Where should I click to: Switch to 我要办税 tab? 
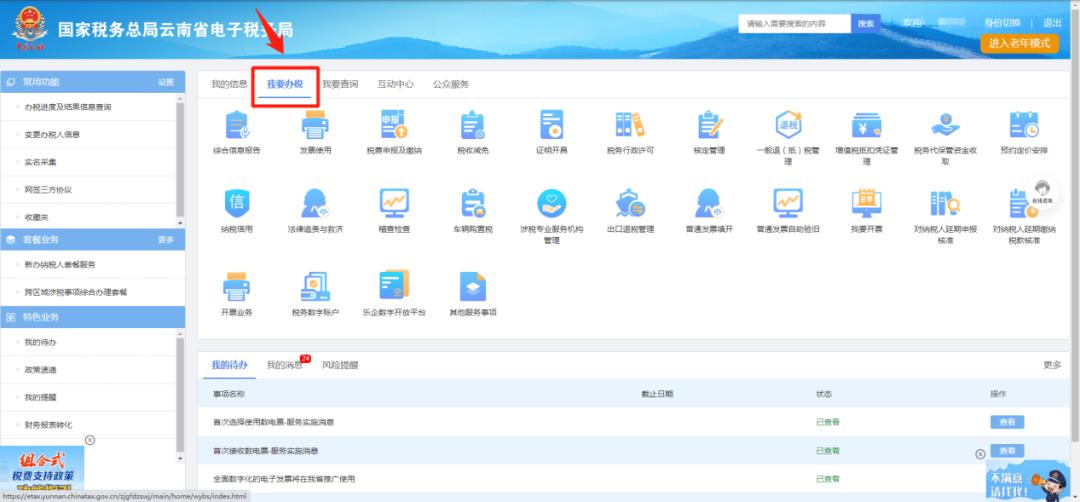pyautogui.click(x=284, y=84)
